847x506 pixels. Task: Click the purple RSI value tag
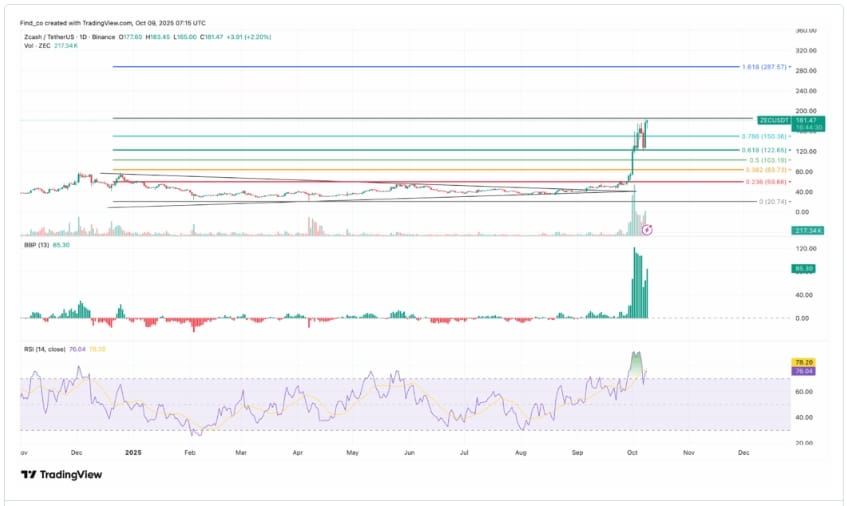tap(803, 371)
